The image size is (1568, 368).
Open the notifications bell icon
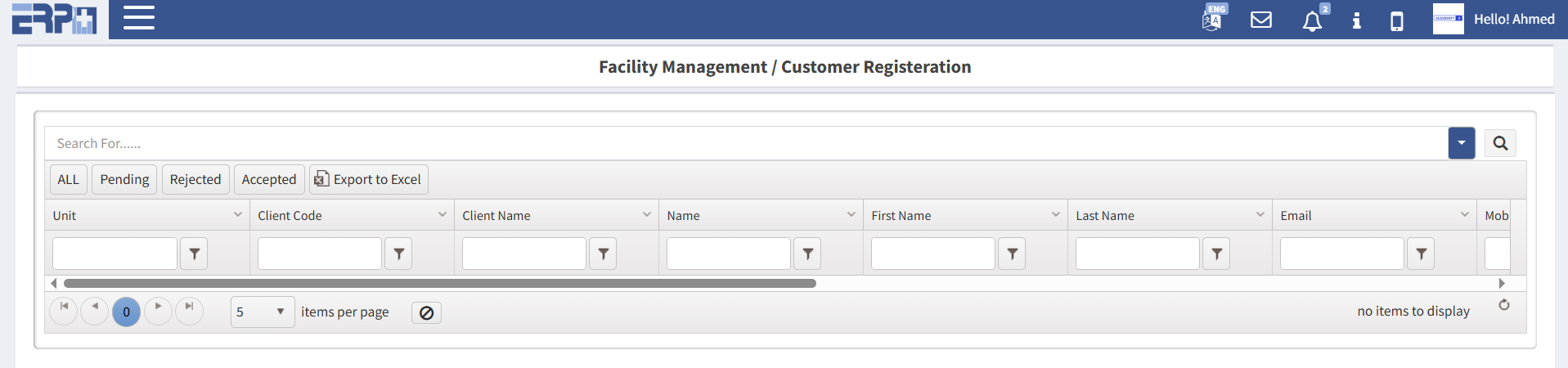(1312, 20)
